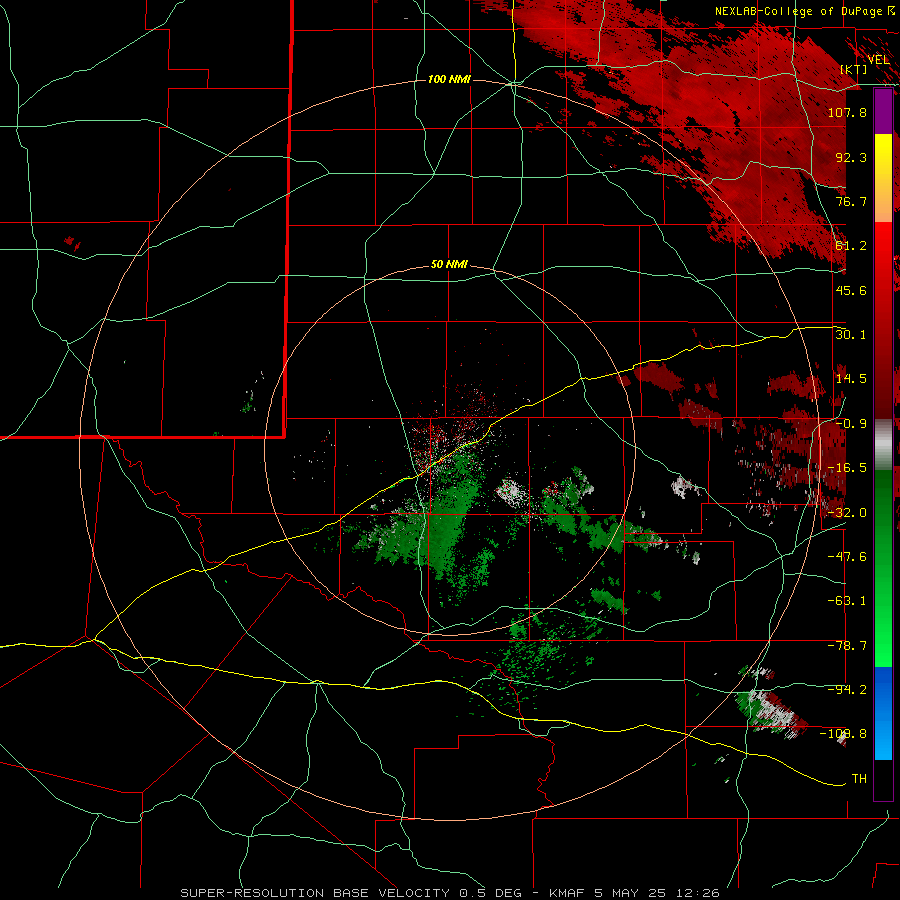The height and width of the screenshot is (900, 900).
Task: Pick the yellow segment on the velocity scale
Action: [x=883, y=178]
